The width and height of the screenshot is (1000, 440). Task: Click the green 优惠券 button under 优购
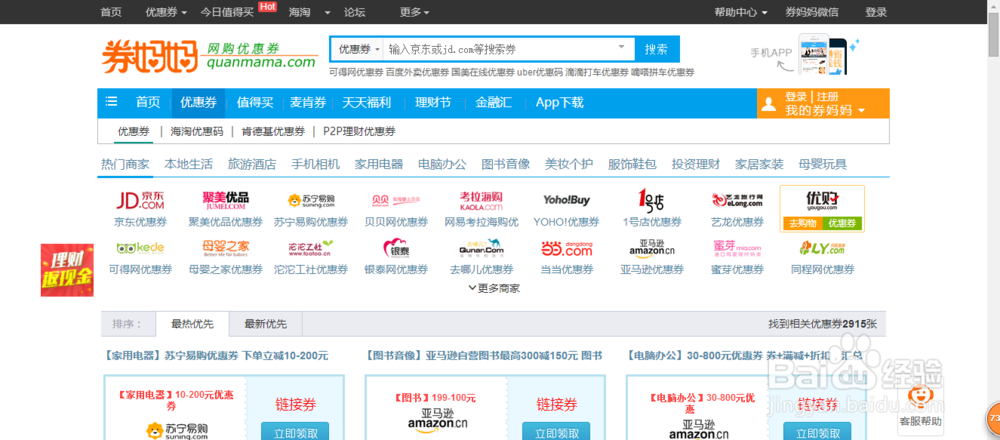(842, 224)
